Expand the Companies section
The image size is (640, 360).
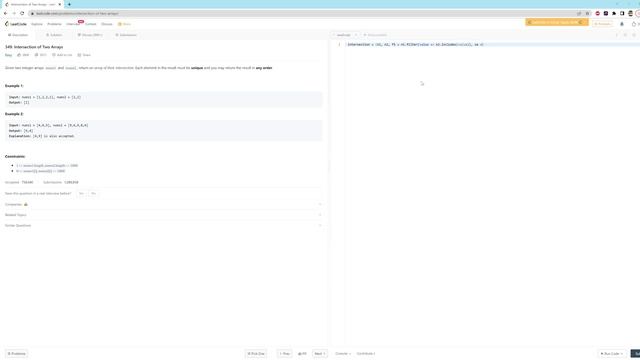[163, 204]
